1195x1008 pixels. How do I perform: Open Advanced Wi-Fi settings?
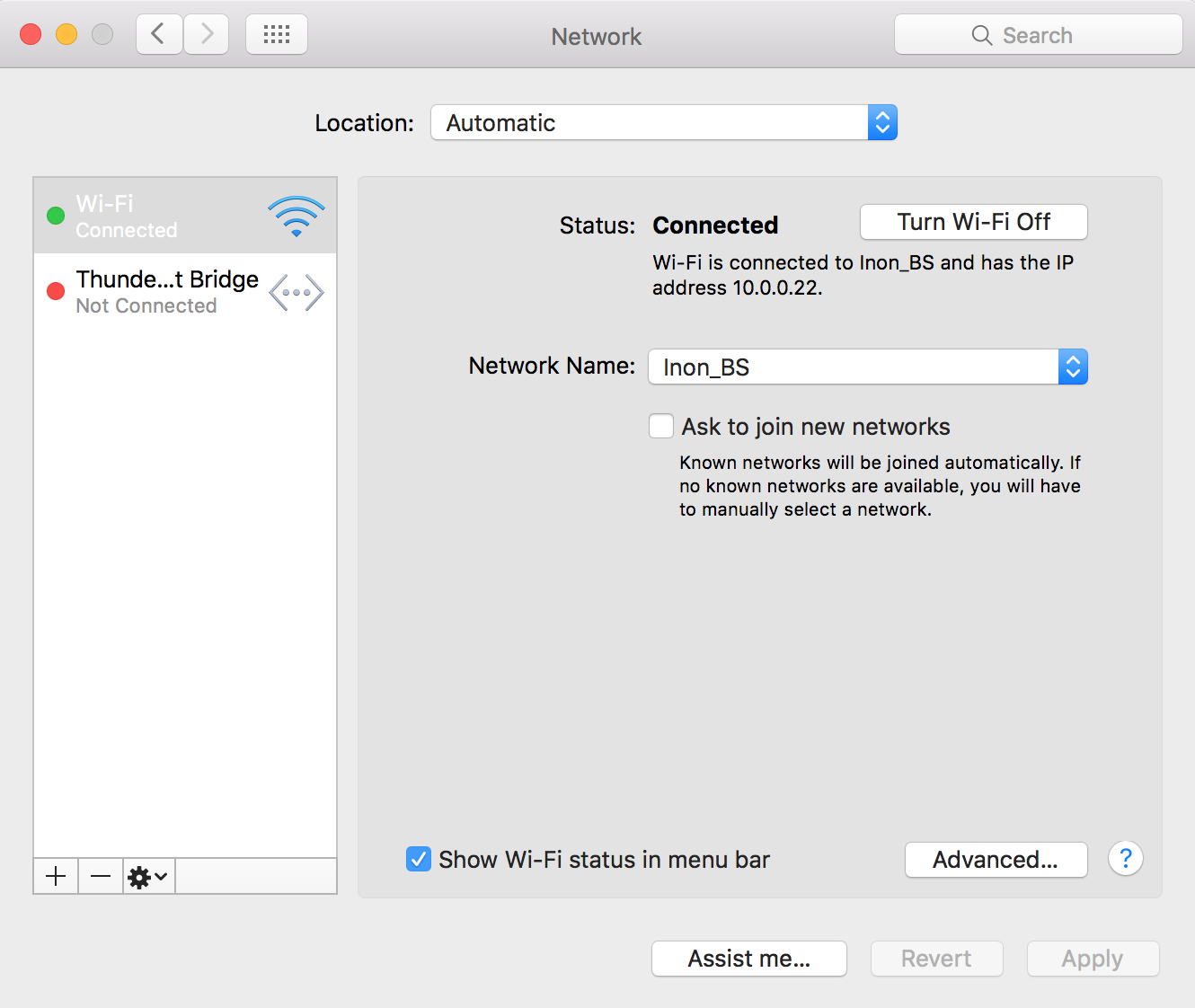click(996, 859)
